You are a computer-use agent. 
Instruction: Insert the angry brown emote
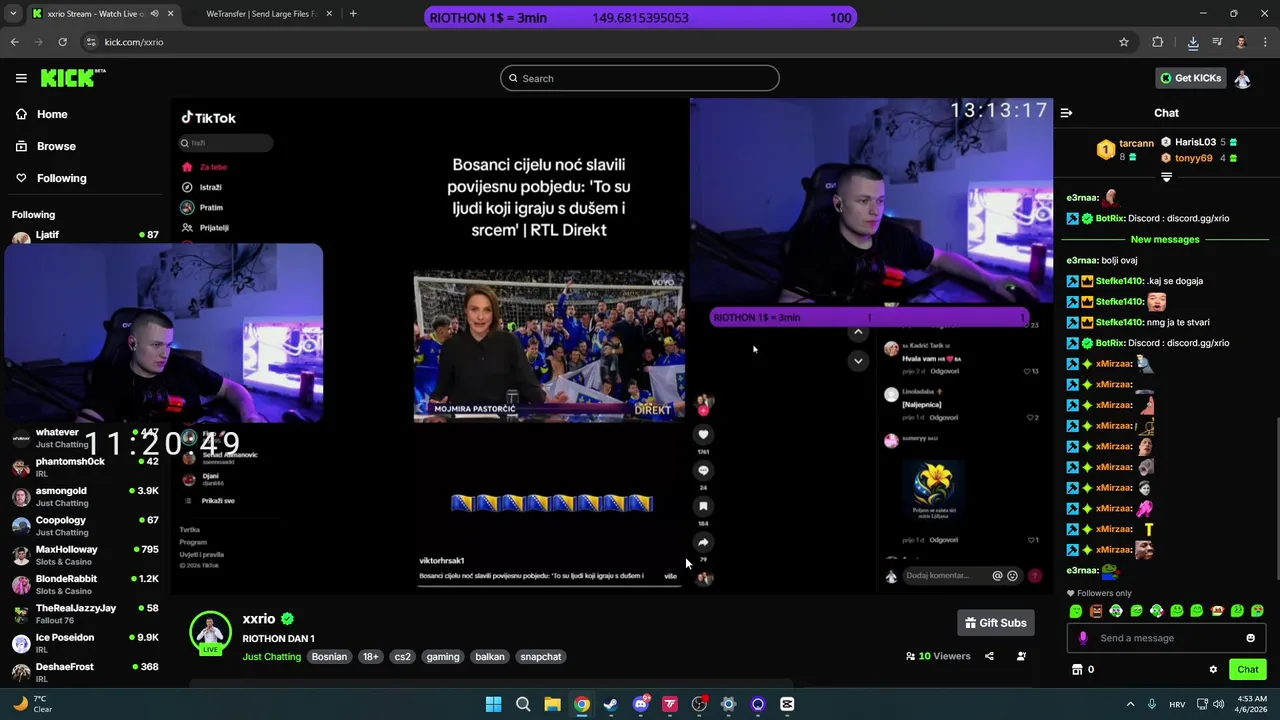(1096, 611)
